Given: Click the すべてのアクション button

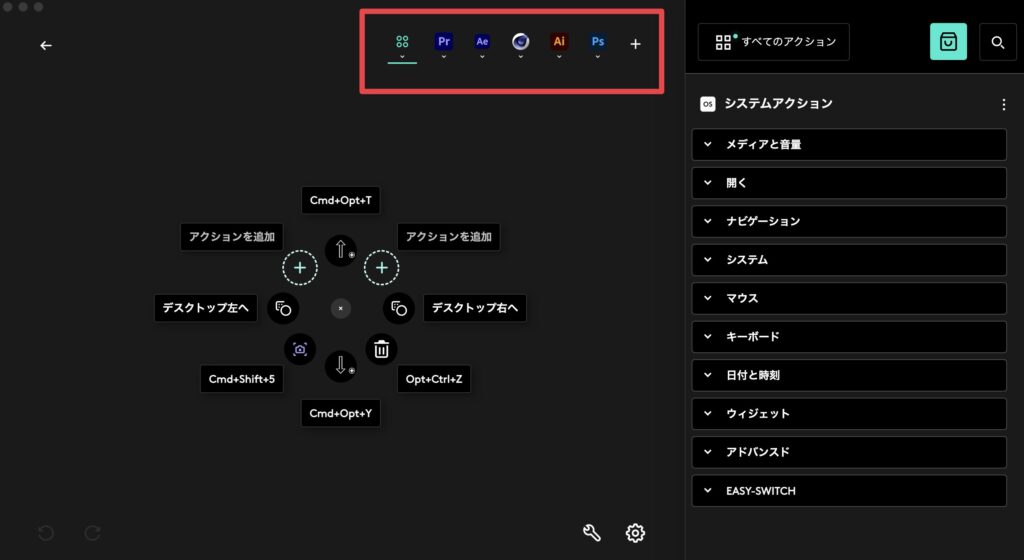Looking at the screenshot, I should click(774, 42).
